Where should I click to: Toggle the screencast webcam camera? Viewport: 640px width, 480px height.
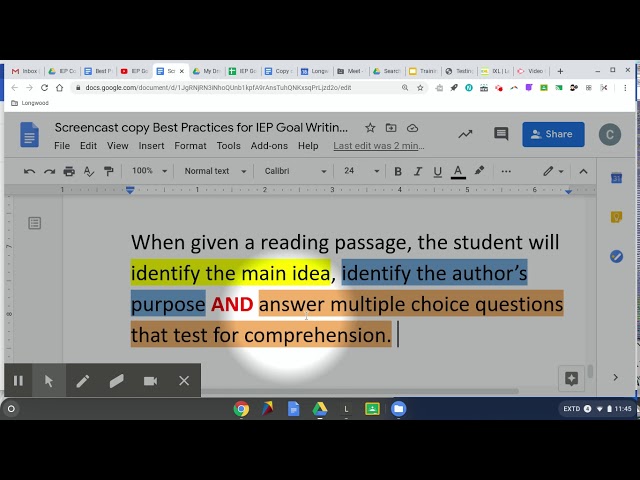[150, 381]
